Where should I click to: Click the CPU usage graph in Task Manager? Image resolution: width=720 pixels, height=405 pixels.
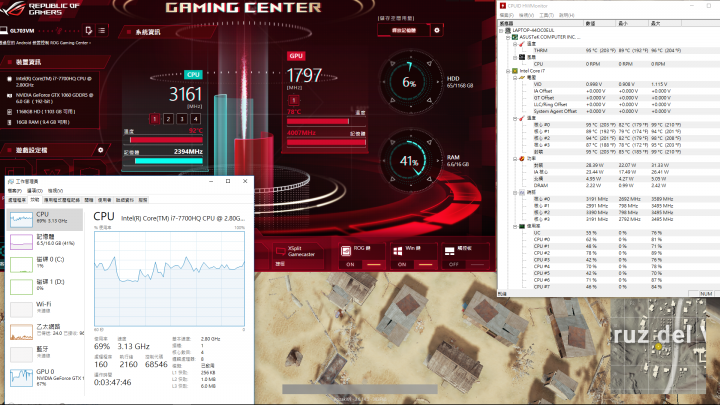(x=169, y=279)
